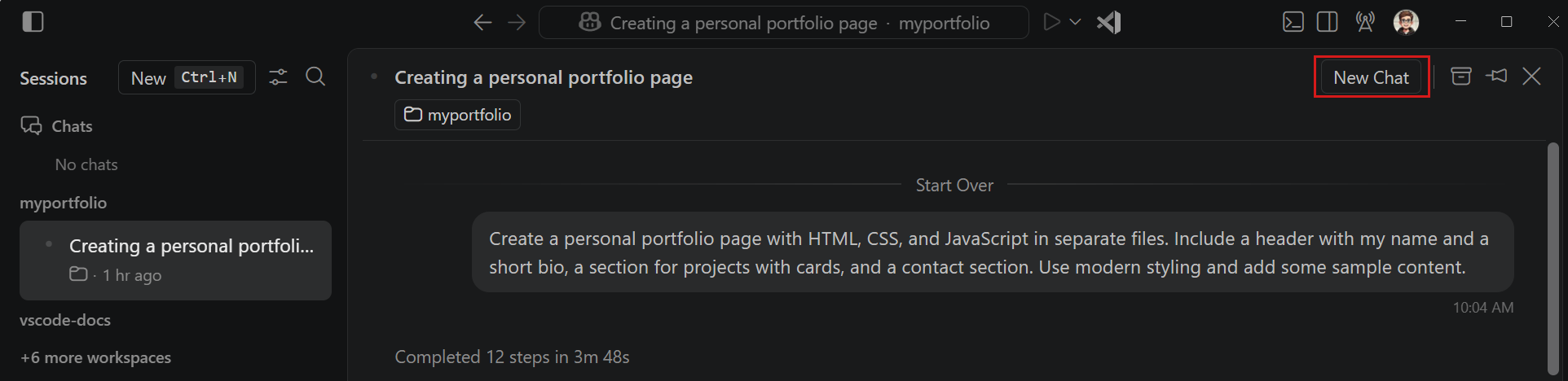Toggle the primary sidebar icon
1568x381 pixels.
(x=33, y=22)
